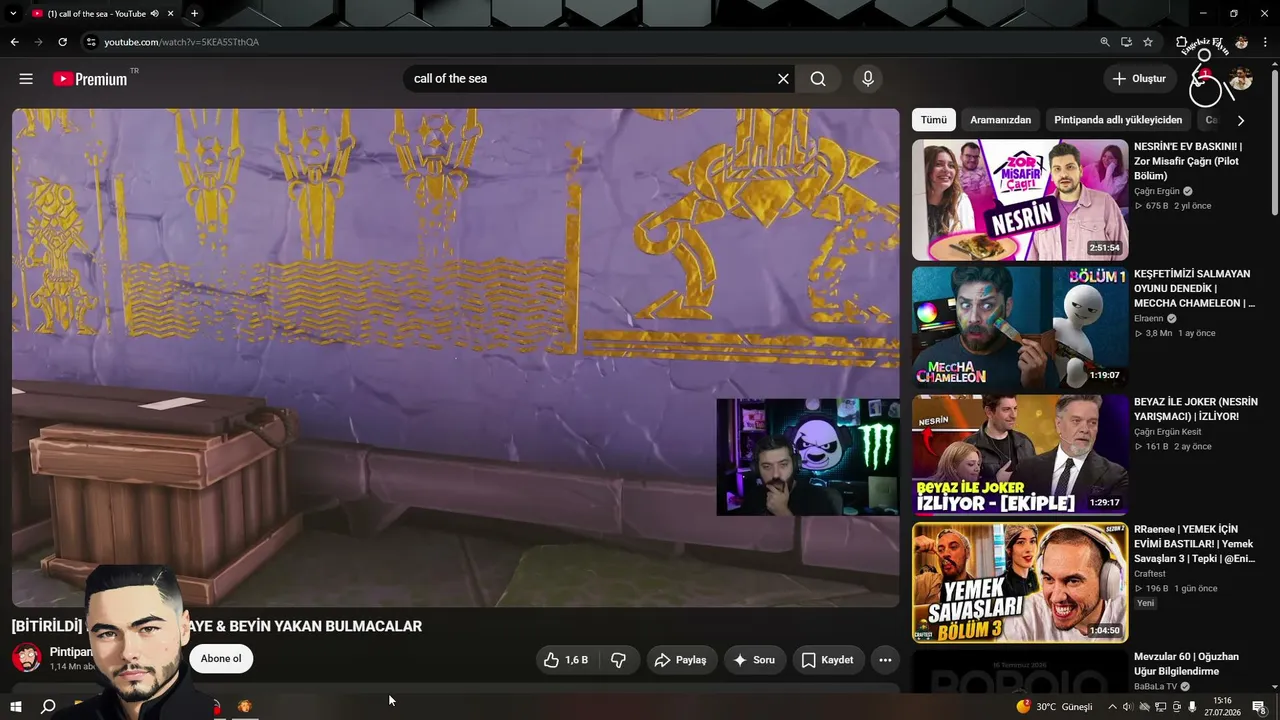1280x720 pixels.
Task: Open the YouTube account avatar menu
Action: pyautogui.click(x=1240, y=79)
